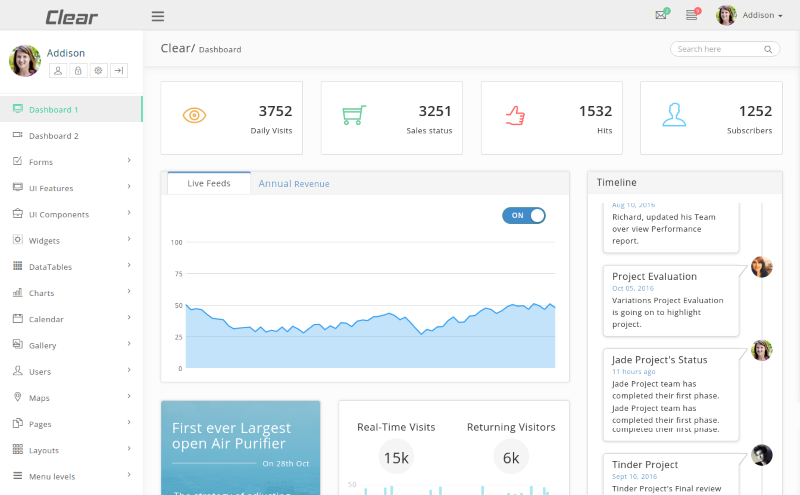
Task: Click the Widgets menu icon
Action: tap(17, 239)
